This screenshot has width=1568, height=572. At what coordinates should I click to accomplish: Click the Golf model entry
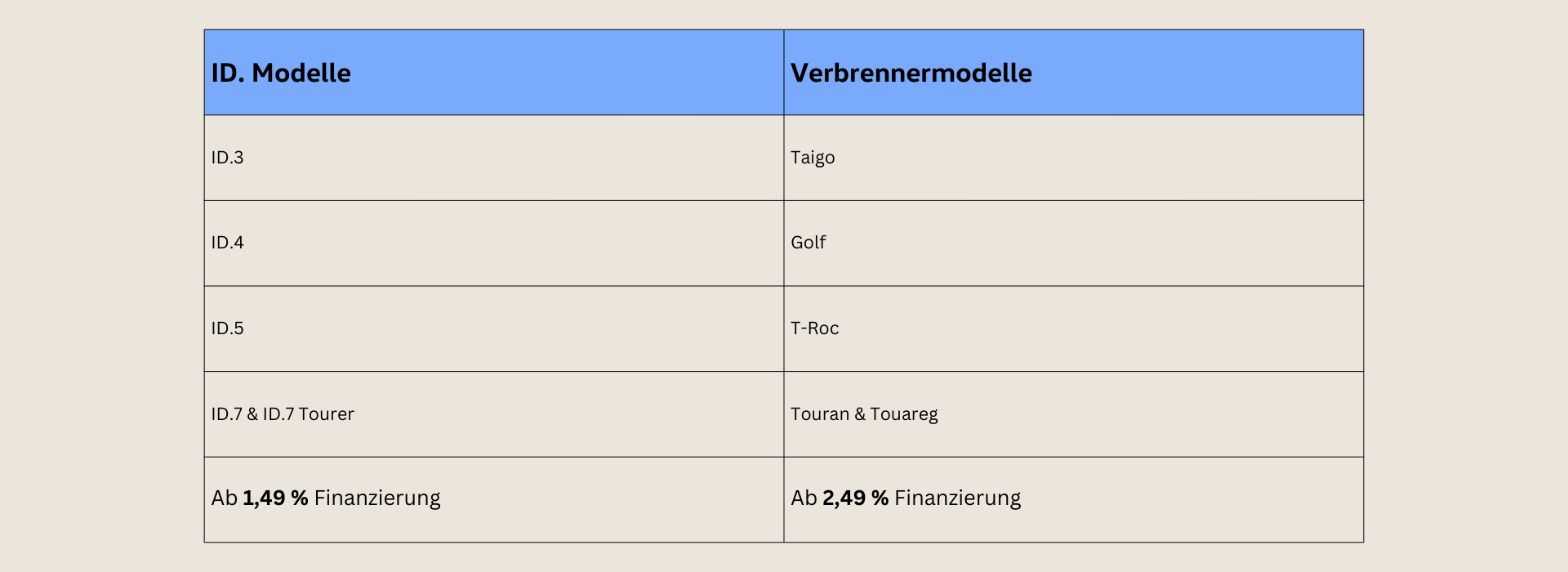click(x=808, y=243)
